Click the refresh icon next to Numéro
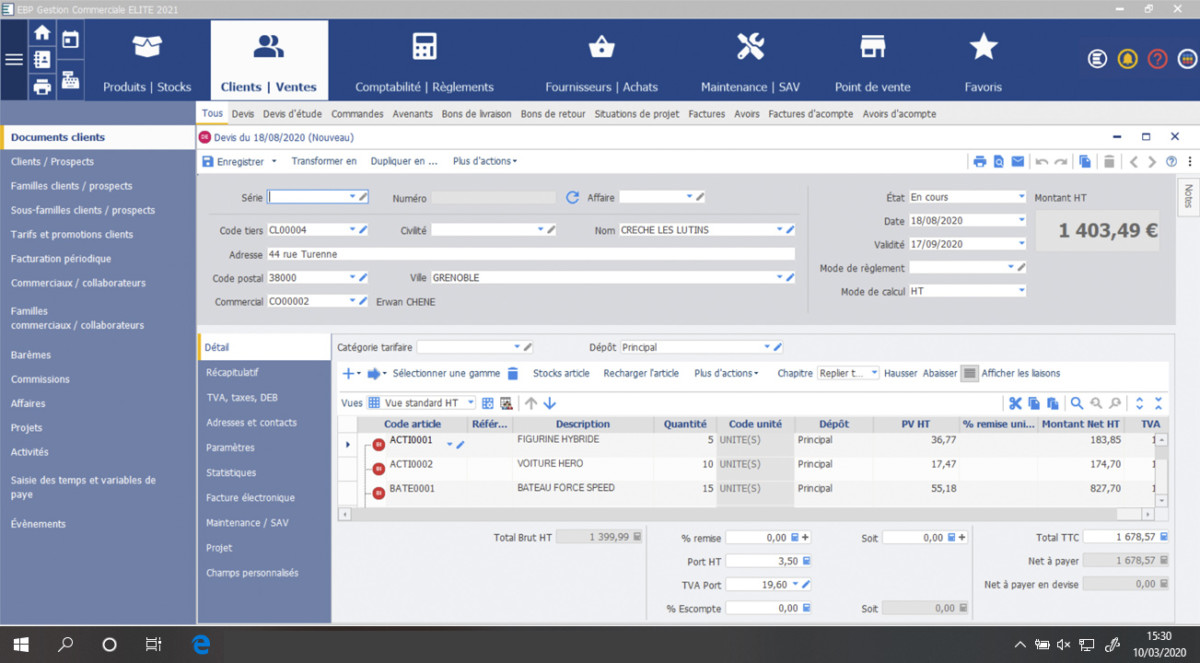Image resolution: width=1200 pixels, height=663 pixels. point(572,197)
